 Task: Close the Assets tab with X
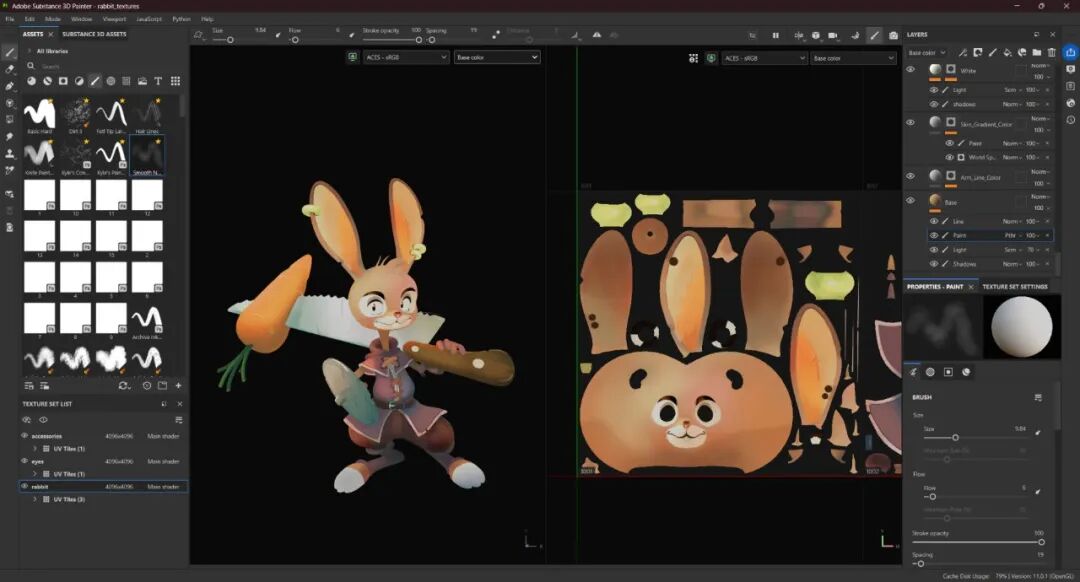coord(50,34)
